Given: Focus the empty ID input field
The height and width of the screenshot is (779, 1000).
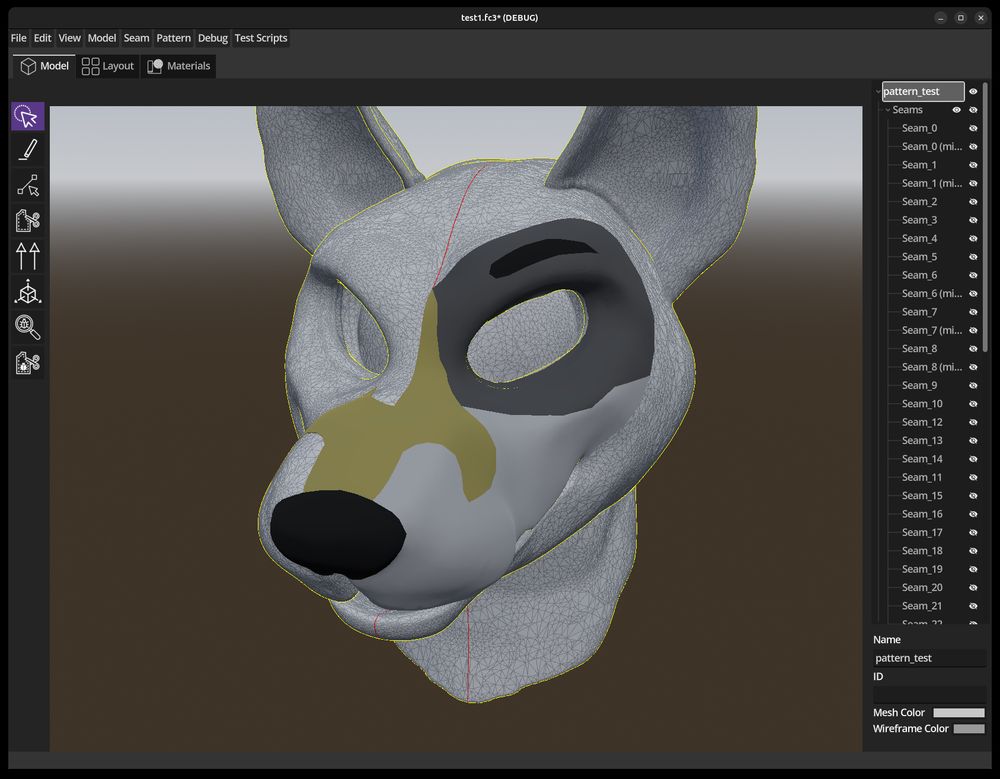Looking at the screenshot, I should 929,695.
